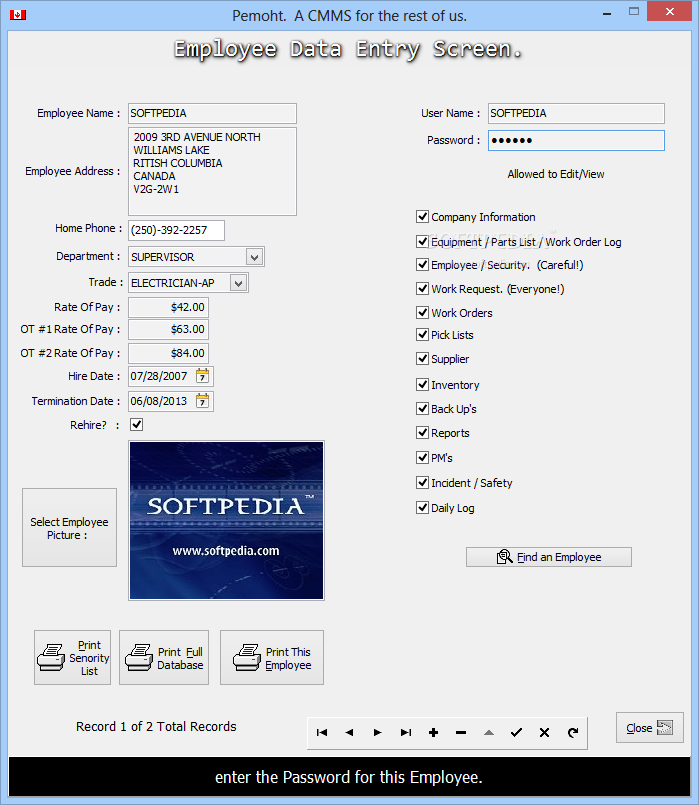
Task: Click the Termination Date text 06/08/2013
Action: point(159,401)
